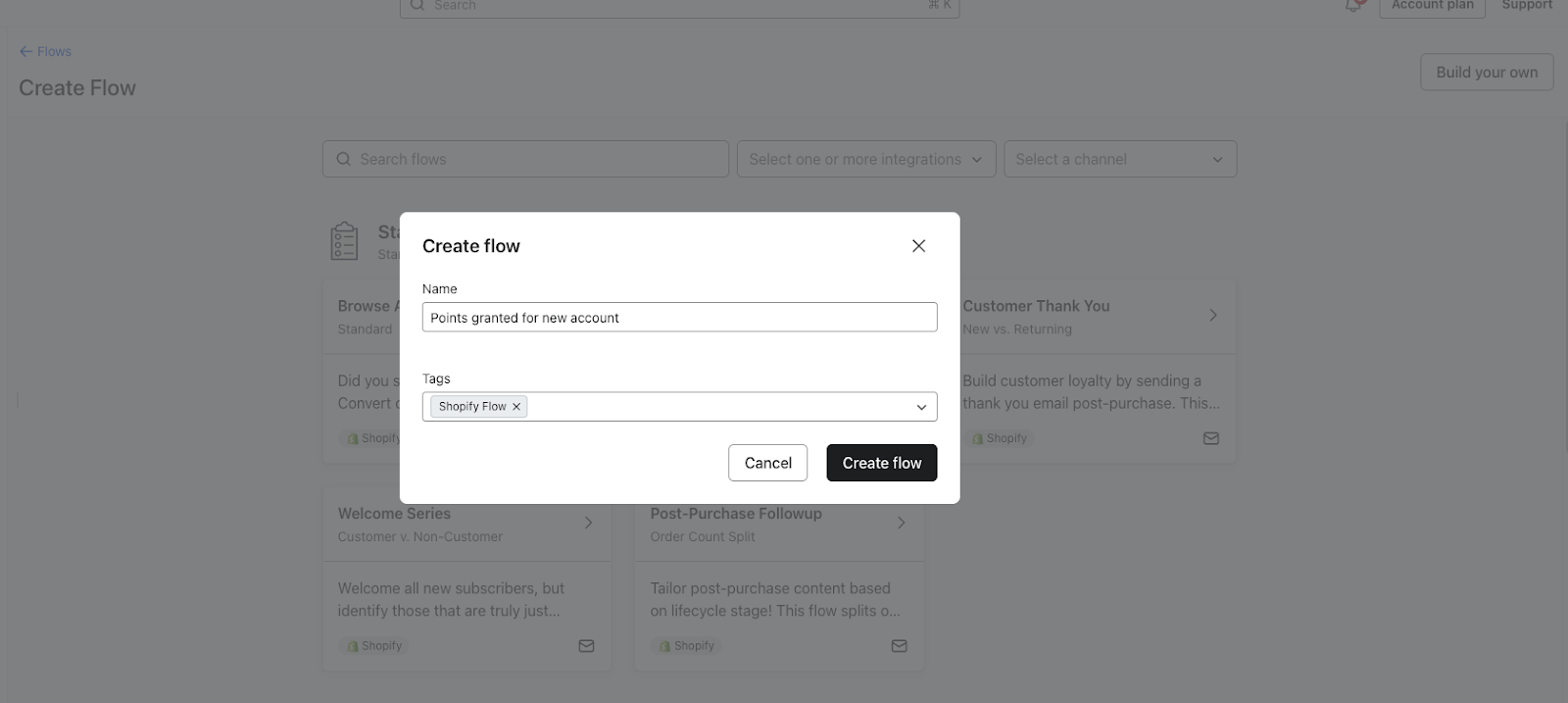Click the Support button

(1526, 6)
